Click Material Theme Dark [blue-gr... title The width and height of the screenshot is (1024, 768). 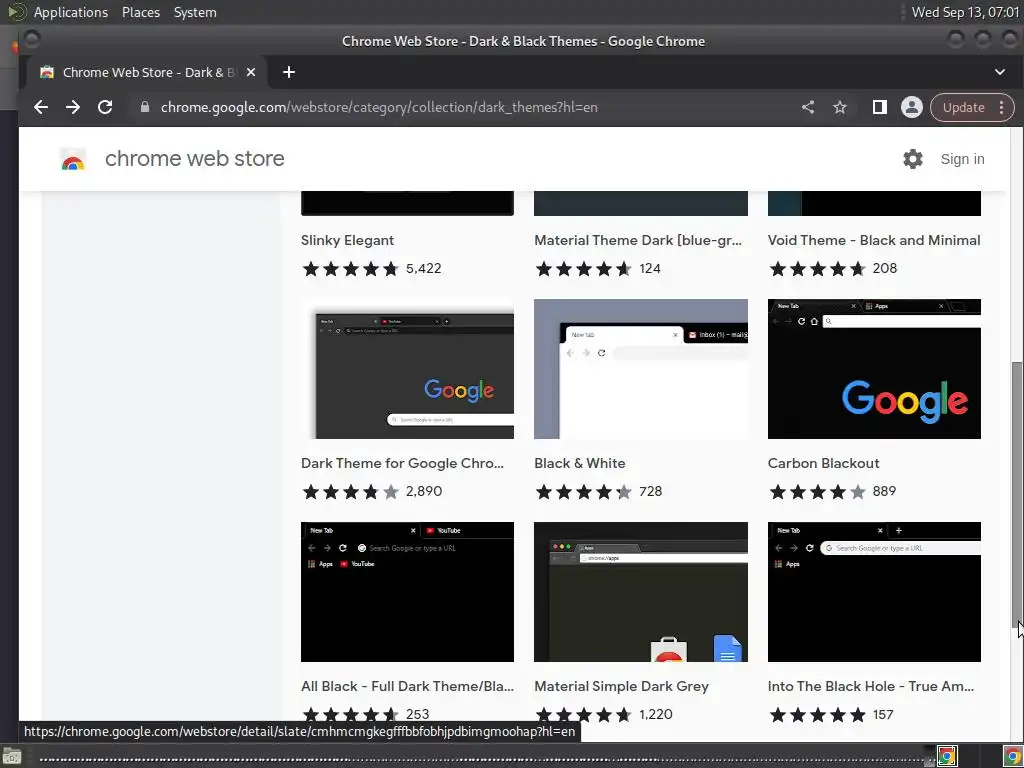638,240
